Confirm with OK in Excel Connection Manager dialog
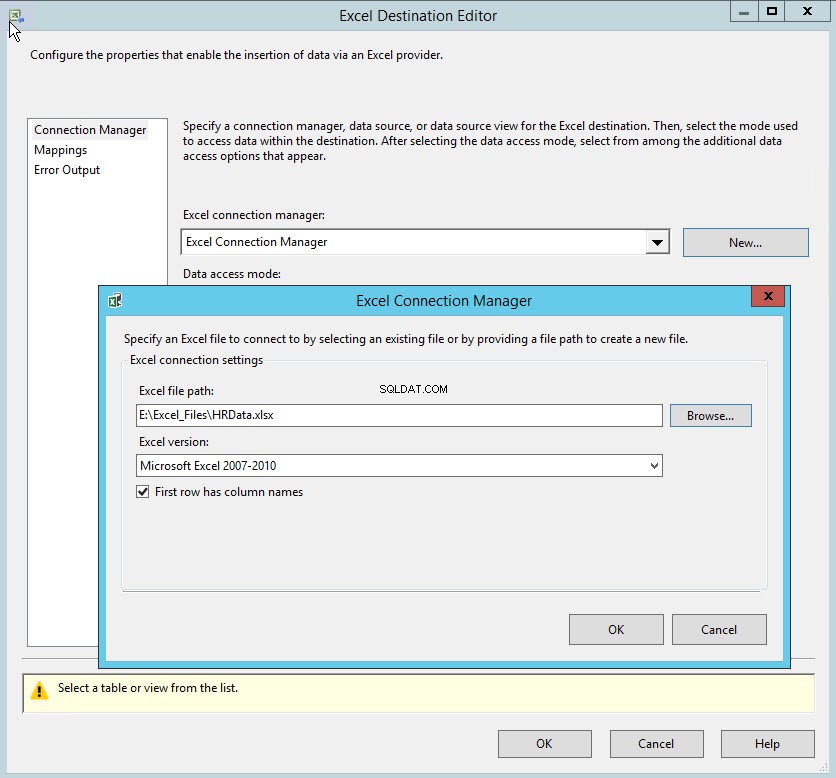The image size is (836, 778). [x=616, y=629]
